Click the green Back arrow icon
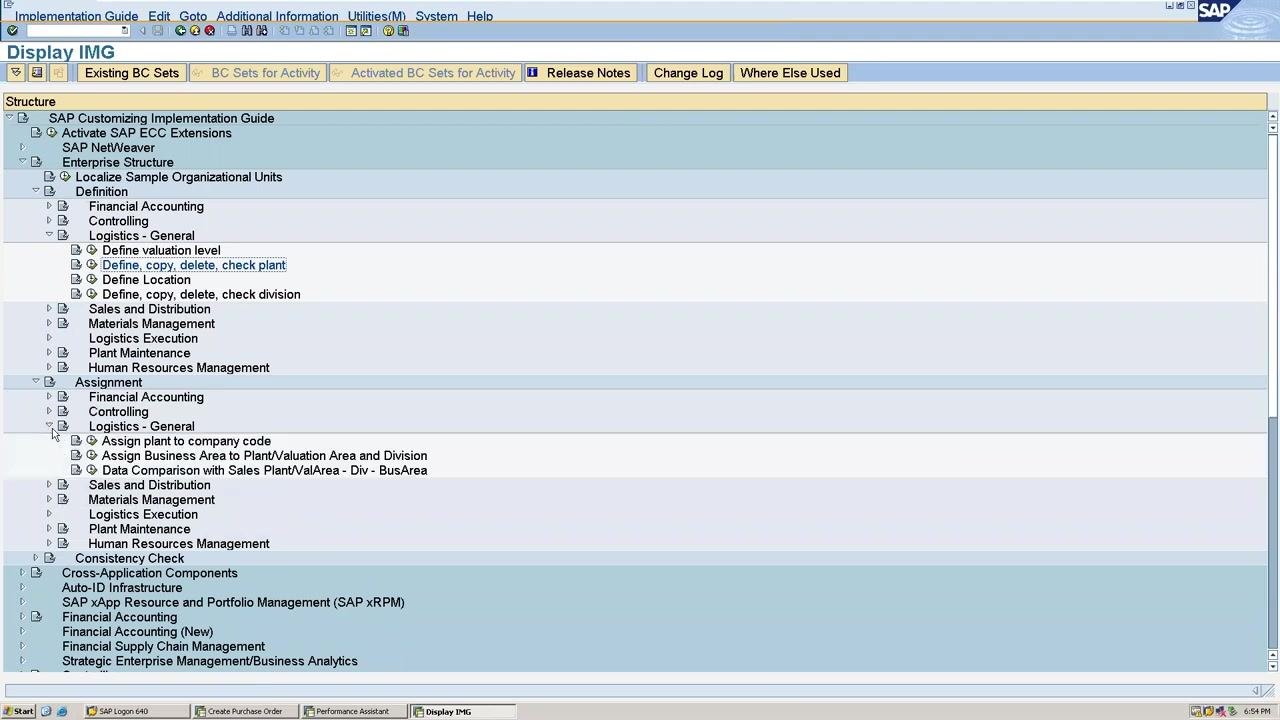Viewport: 1280px width, 720px height. click(x=180, y=31)
